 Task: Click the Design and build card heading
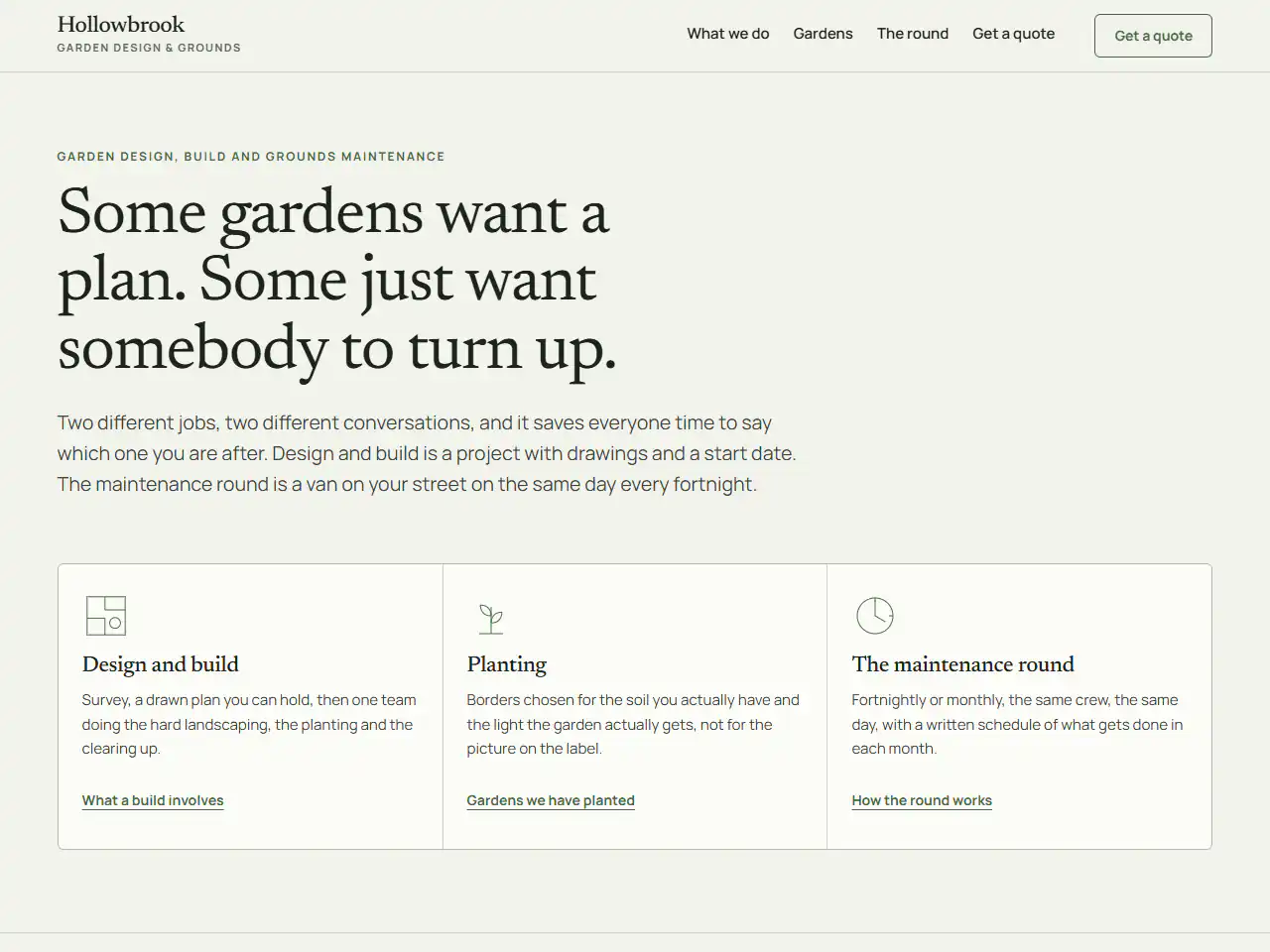(x=161, y=664)
